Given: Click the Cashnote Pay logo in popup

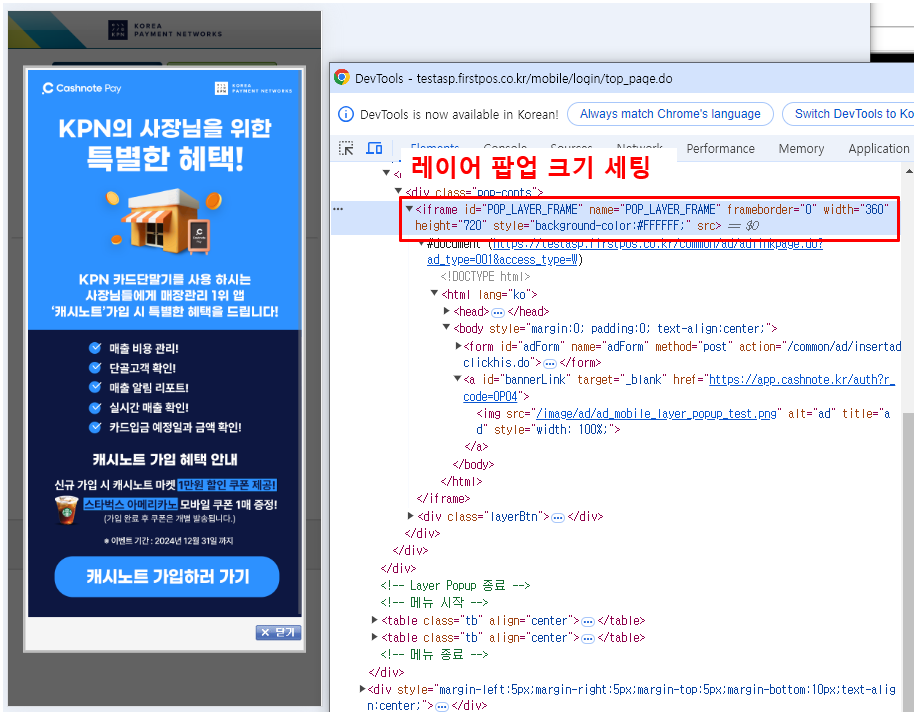Looking at the screenshot, I should (x=82, y=88).
